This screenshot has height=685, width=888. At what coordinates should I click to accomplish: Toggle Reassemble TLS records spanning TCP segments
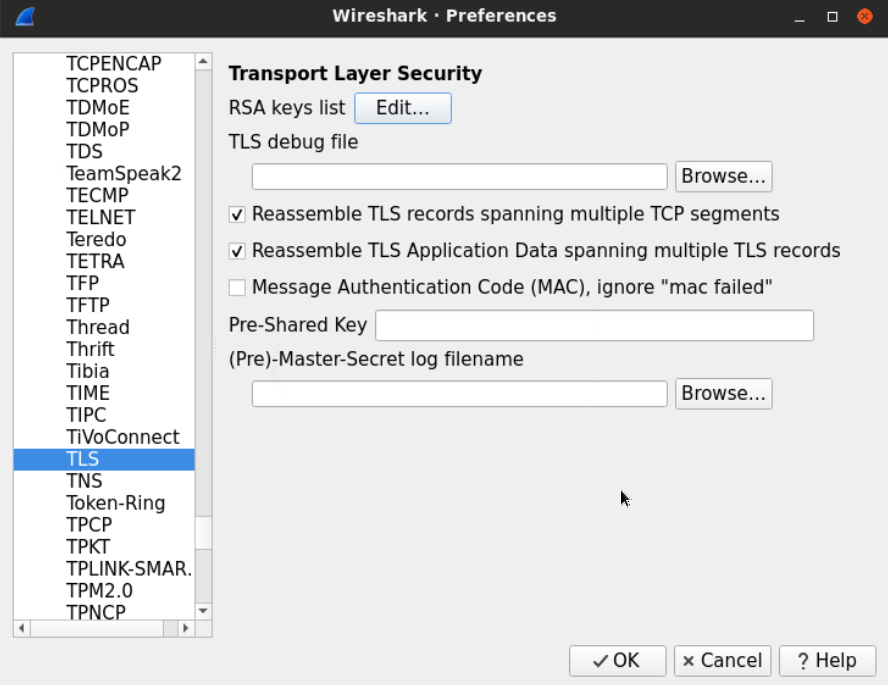(x=237, y=214)
